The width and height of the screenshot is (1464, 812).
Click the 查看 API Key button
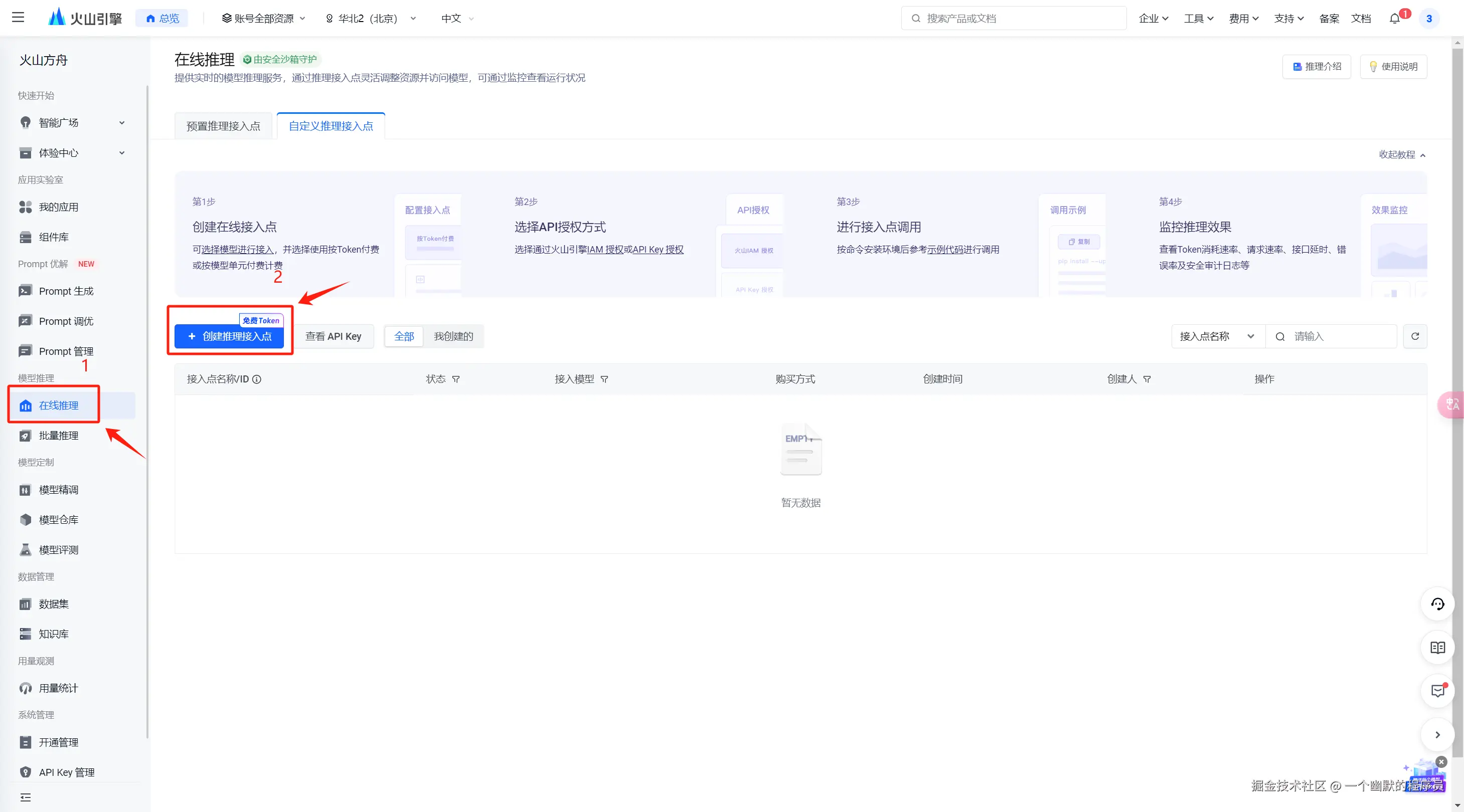[x=333, y=336]
